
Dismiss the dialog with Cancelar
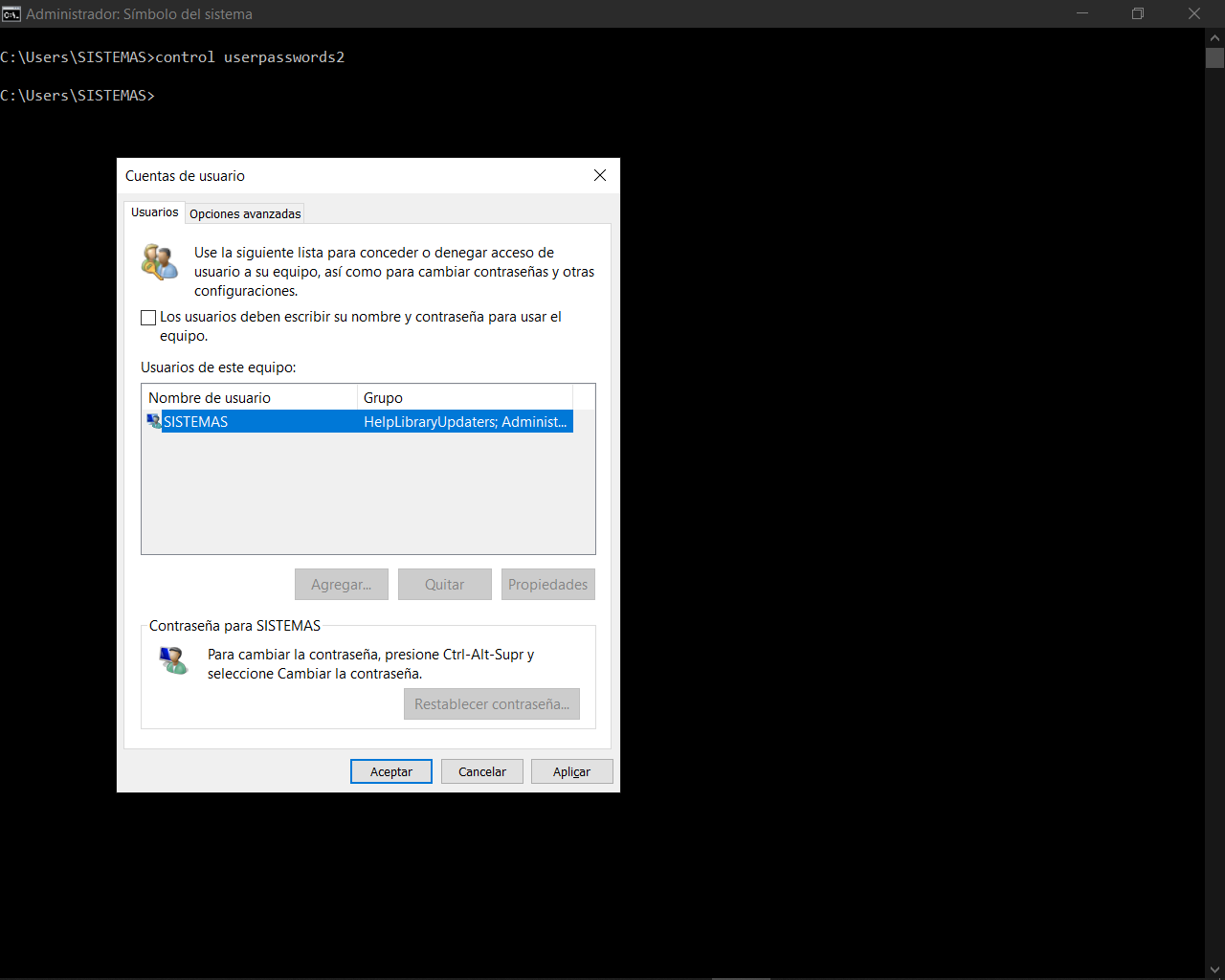pyautogui.click(x=481, y=771)
